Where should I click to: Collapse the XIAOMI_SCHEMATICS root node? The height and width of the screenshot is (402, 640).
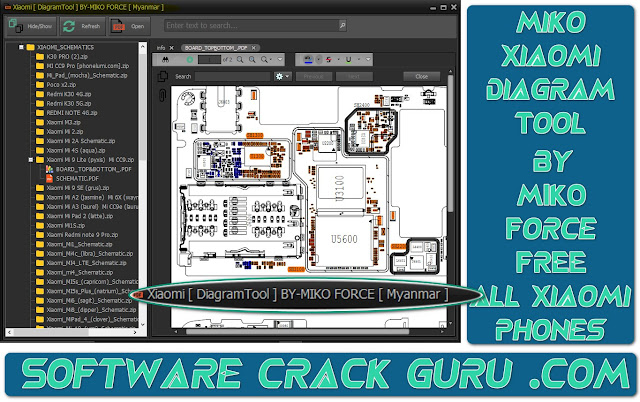tap(21, 47)
